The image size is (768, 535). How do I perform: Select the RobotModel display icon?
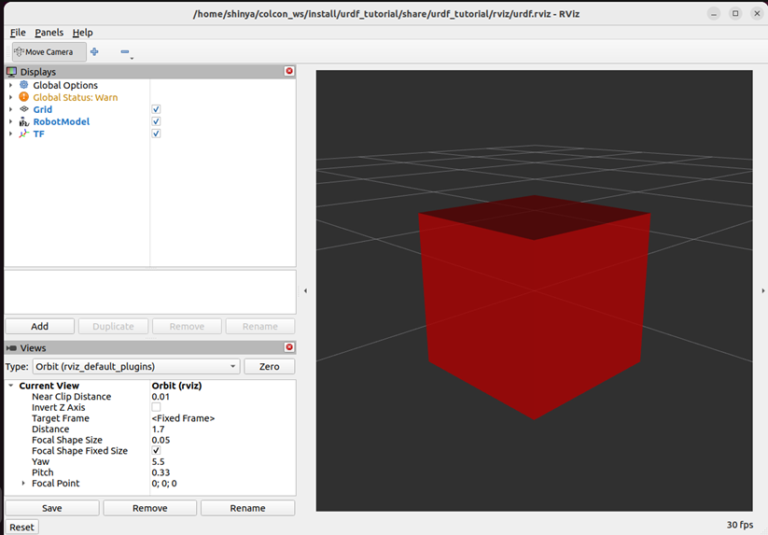click(x=24, y=122)
